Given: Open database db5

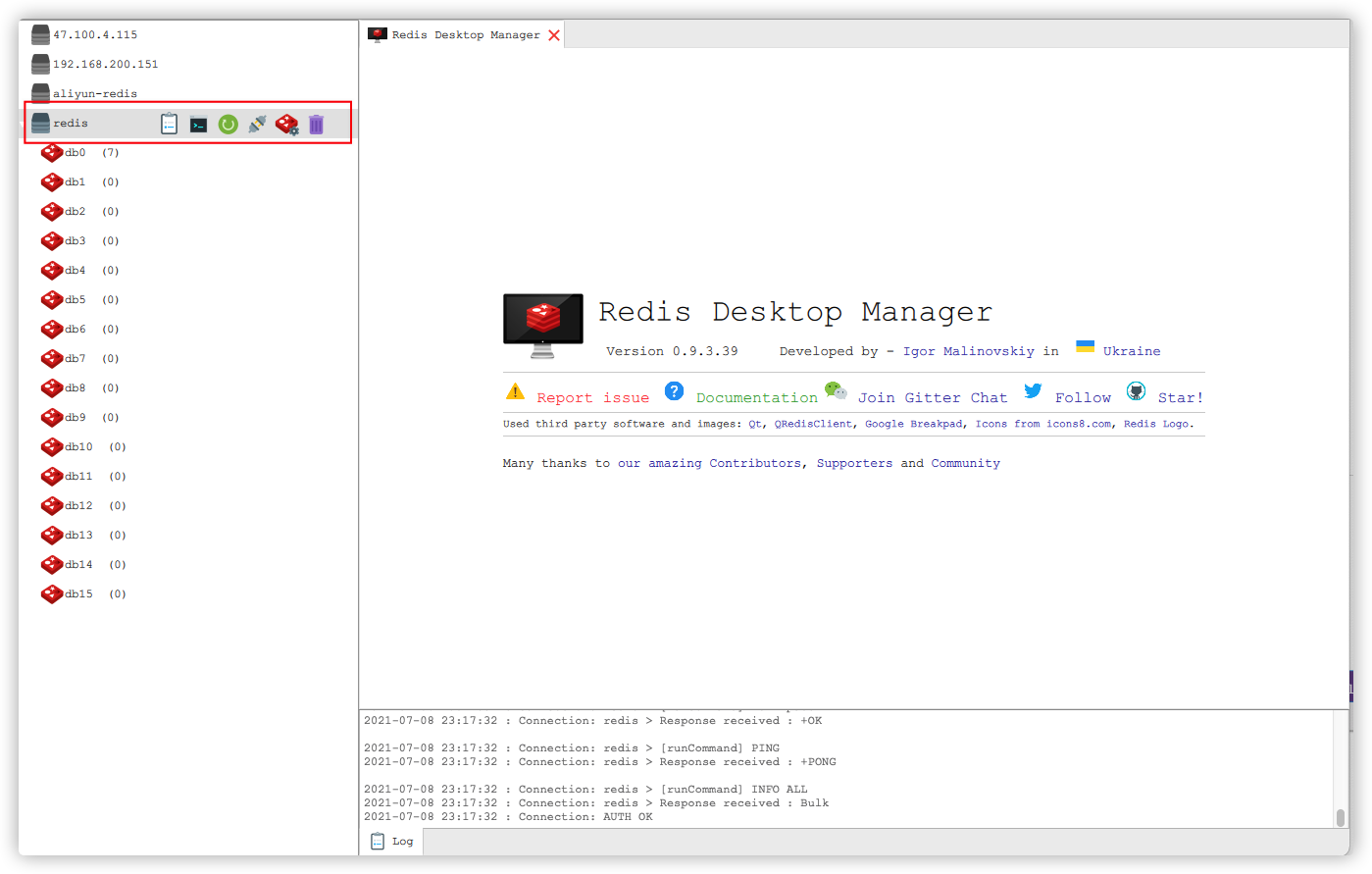Looking at the screenshot, I should 79,300.
